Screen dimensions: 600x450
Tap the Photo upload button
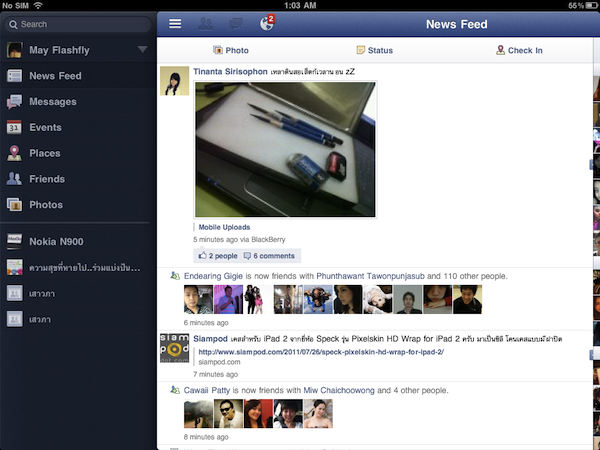pyautogui.click(x=230, y=50)
